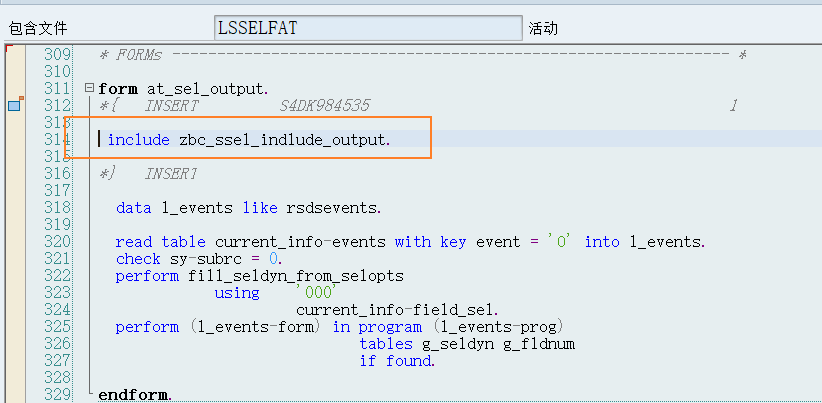Click the enhancement marker icon beside line 312
The width and height of the screenshot is (822, 403).
15,105
